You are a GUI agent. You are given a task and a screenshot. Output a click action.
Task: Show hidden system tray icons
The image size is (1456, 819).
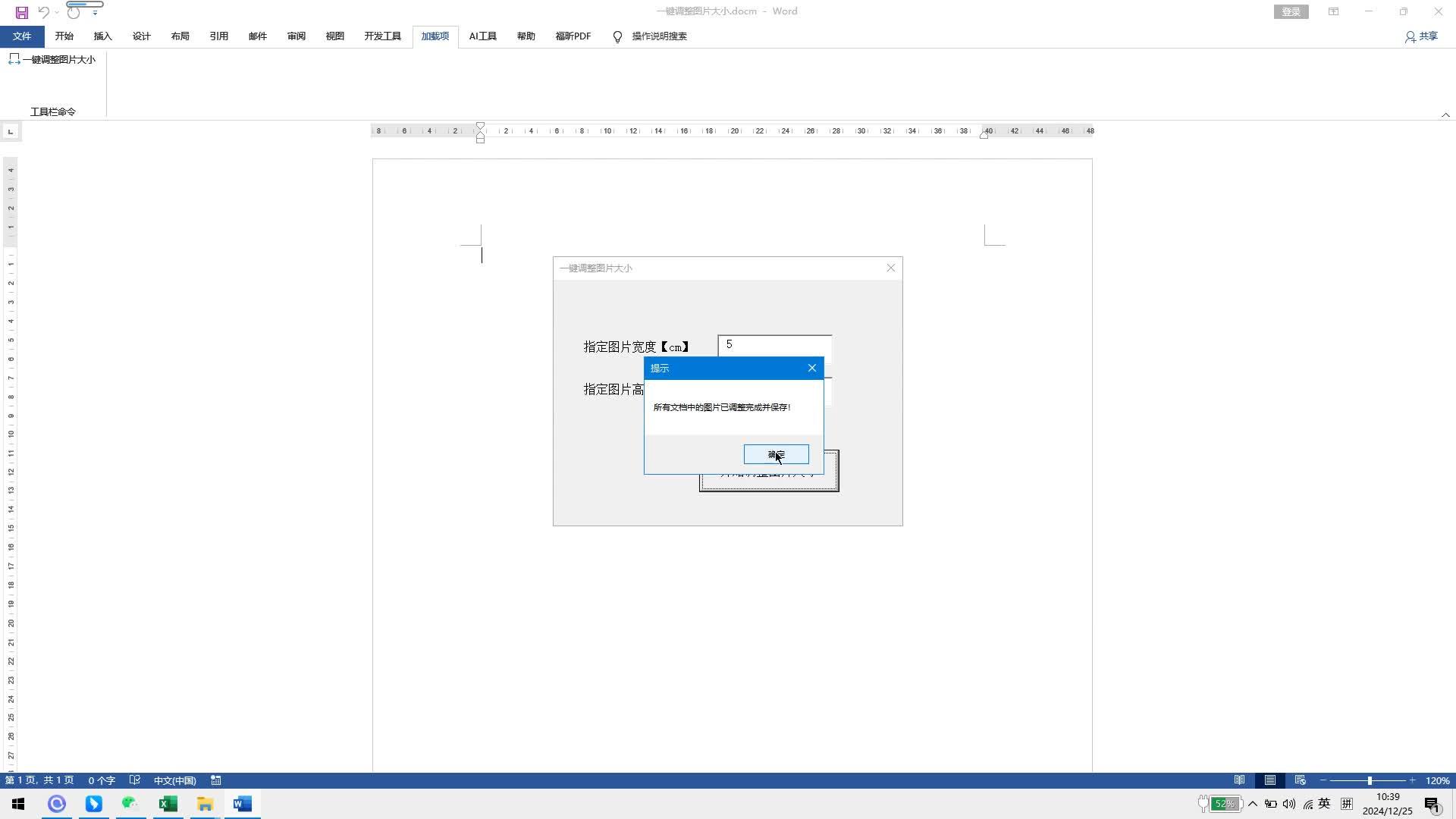tap(1252, 804)
